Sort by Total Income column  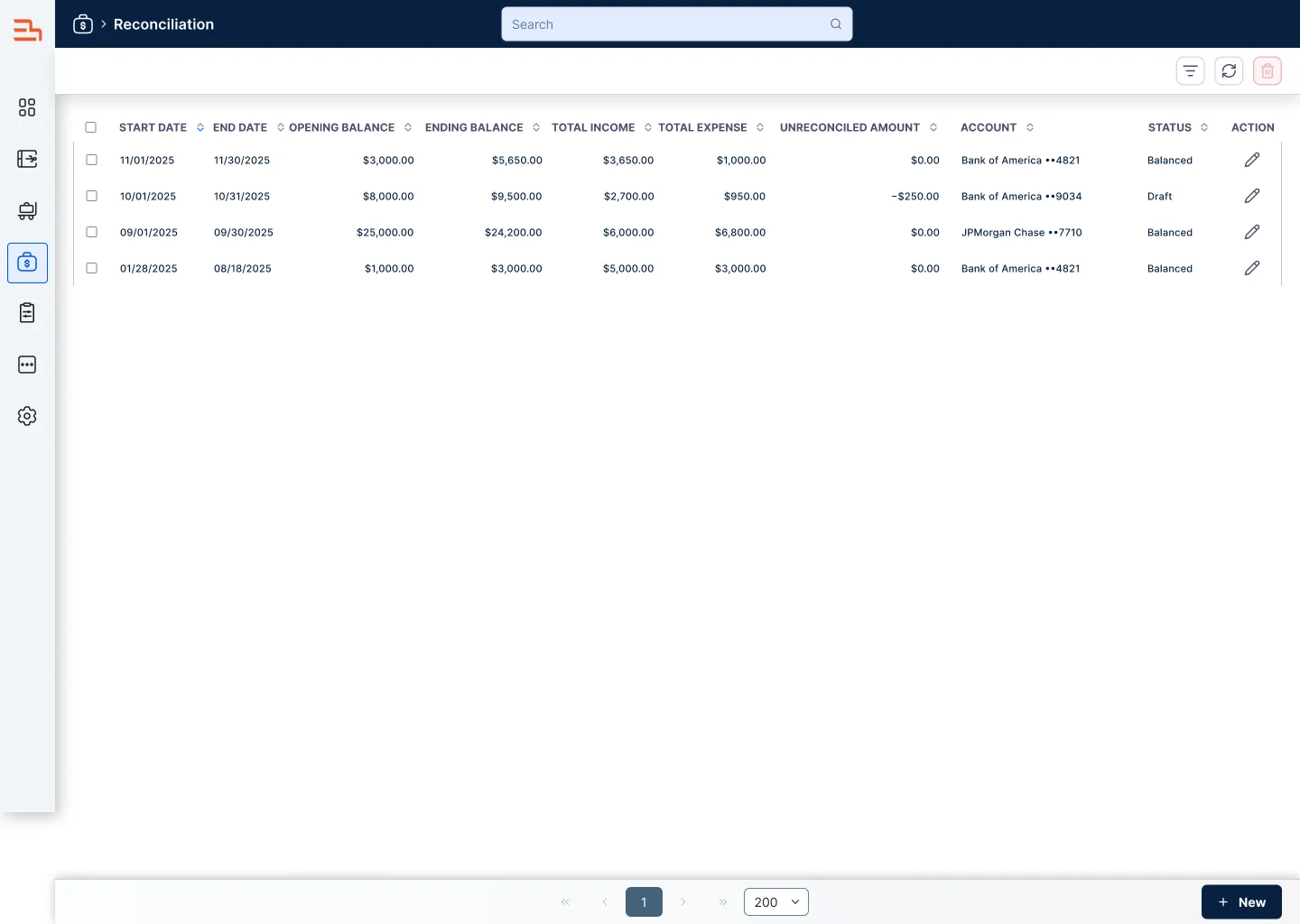[648, 127]
